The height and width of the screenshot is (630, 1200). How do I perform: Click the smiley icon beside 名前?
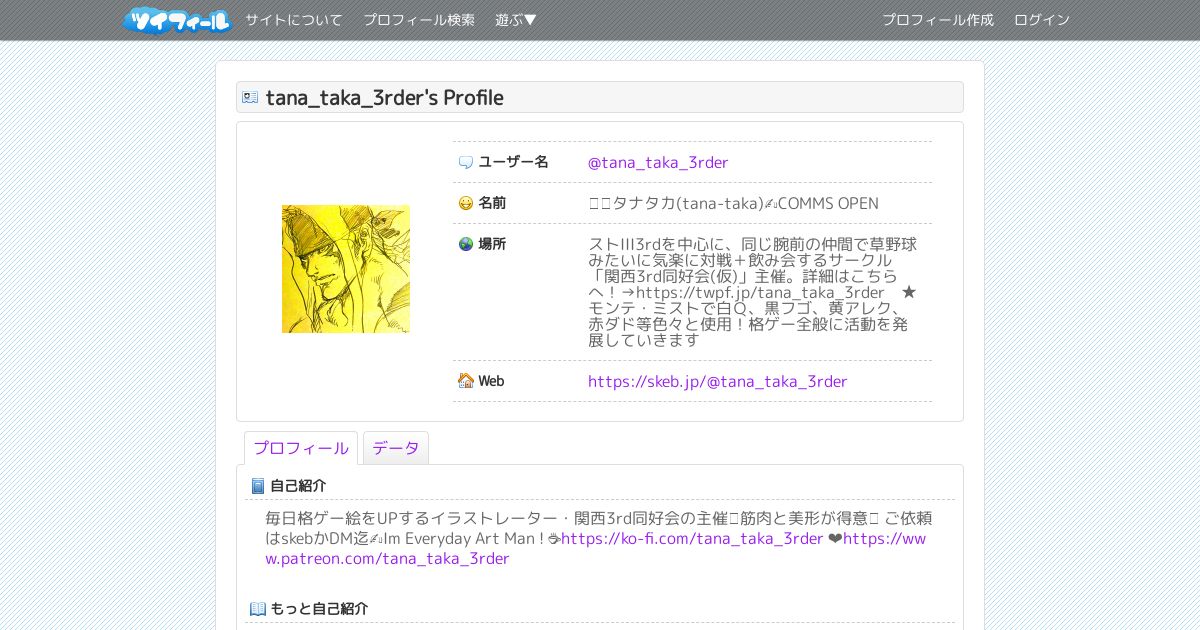click(466, 203)
